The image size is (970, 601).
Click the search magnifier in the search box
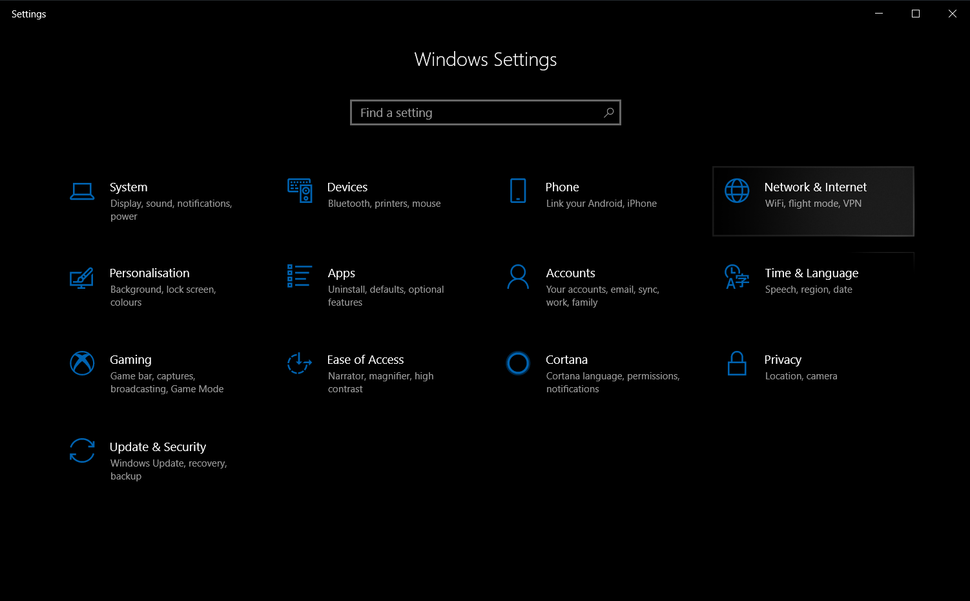(609, 112)
